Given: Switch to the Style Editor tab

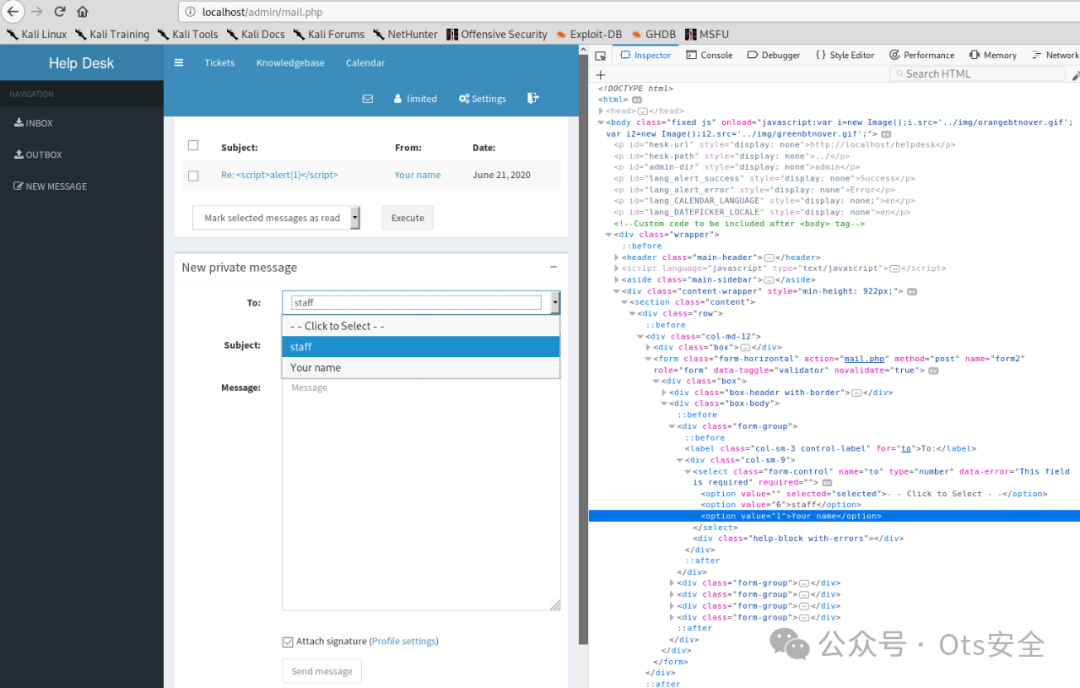Looking at the screenshot, I should [x=844, y=55].
